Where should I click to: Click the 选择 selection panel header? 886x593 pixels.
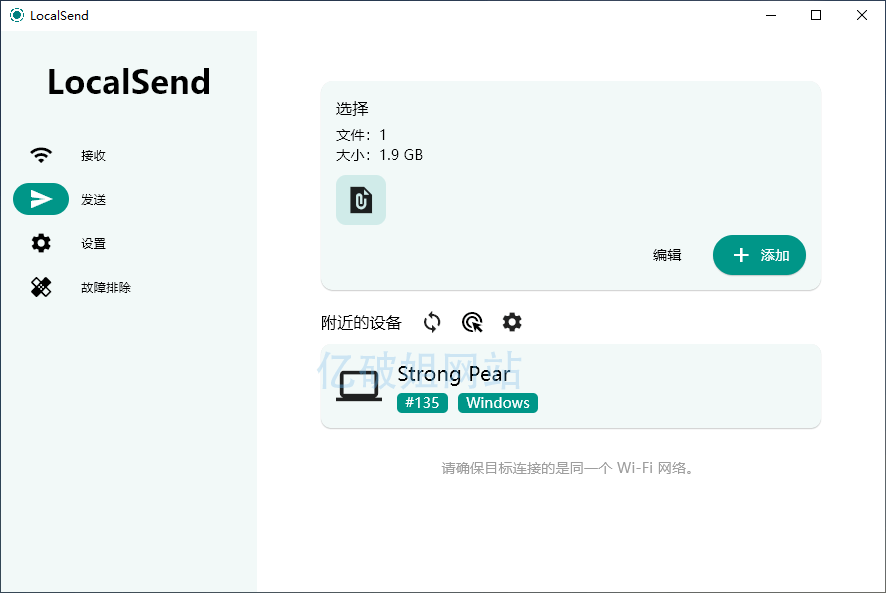click(x=348, y=109)
